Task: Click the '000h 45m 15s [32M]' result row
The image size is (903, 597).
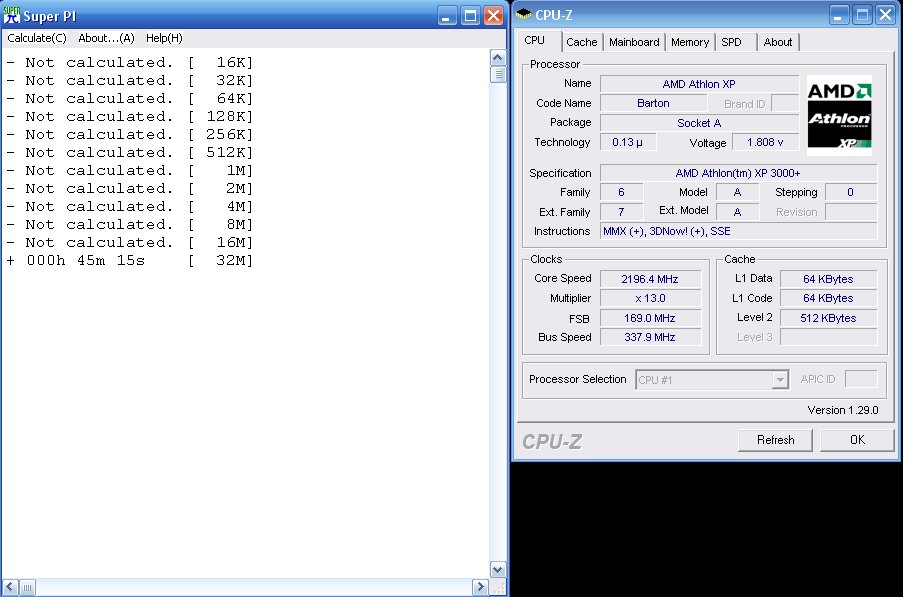Action: point(130,260)
